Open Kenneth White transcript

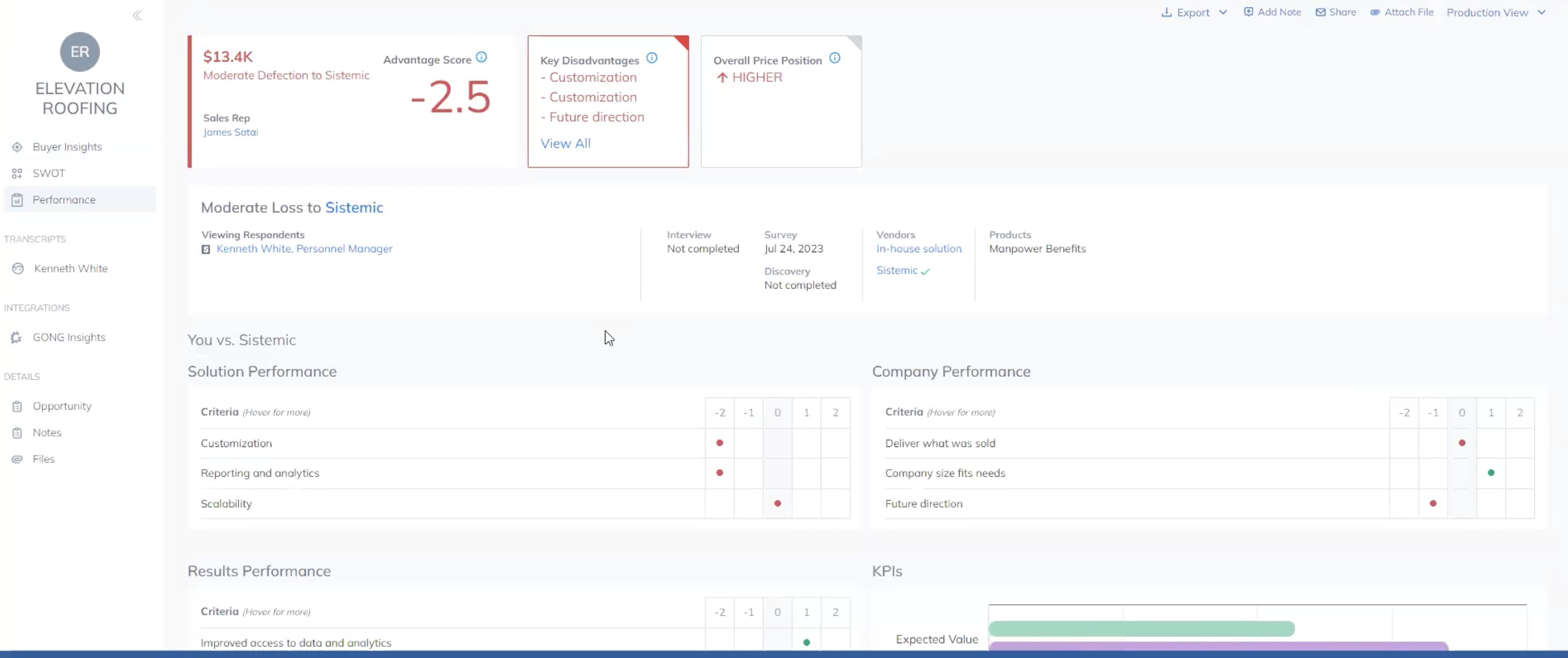point(71,269)
